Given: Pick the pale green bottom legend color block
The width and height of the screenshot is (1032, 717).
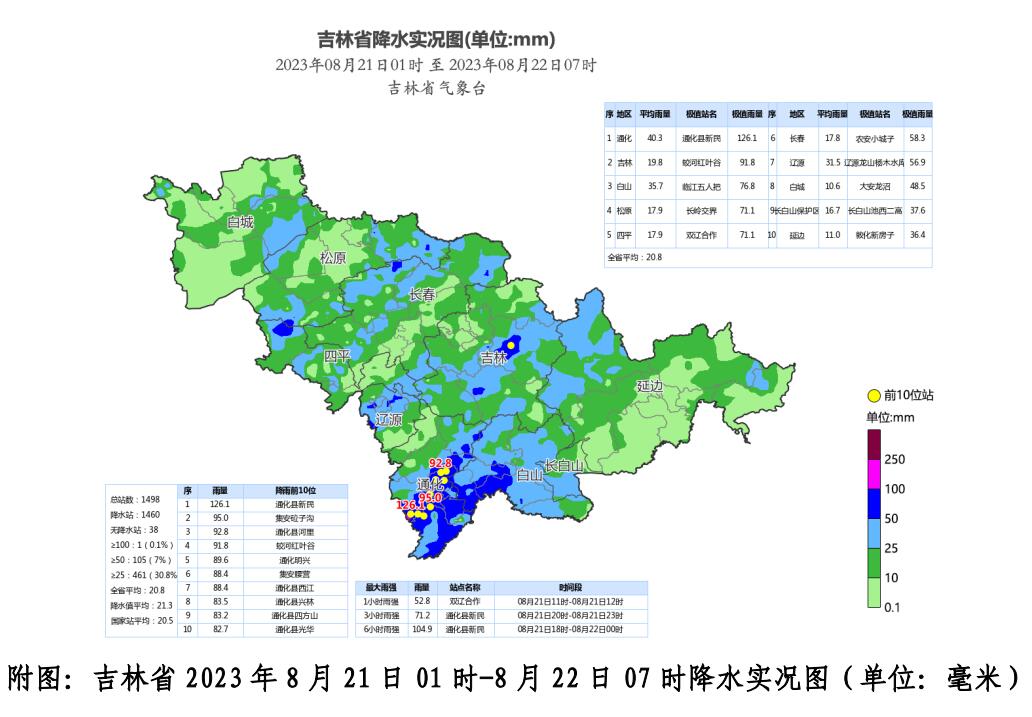Looking at the screenshot, I should pyautogui.click(x=873, y=594).
